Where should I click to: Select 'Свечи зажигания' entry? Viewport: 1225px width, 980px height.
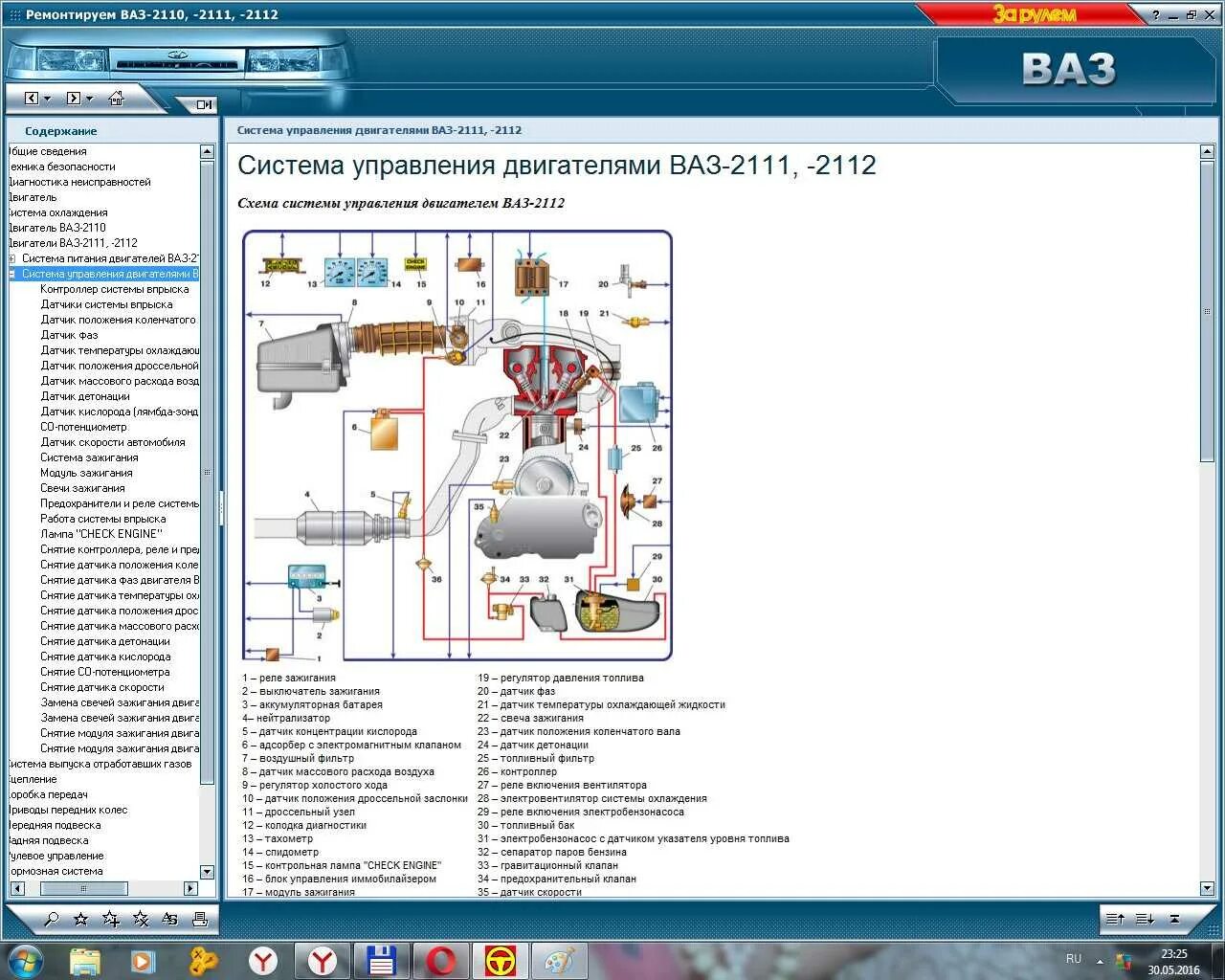pyautogui.click(x=82, y=488)
